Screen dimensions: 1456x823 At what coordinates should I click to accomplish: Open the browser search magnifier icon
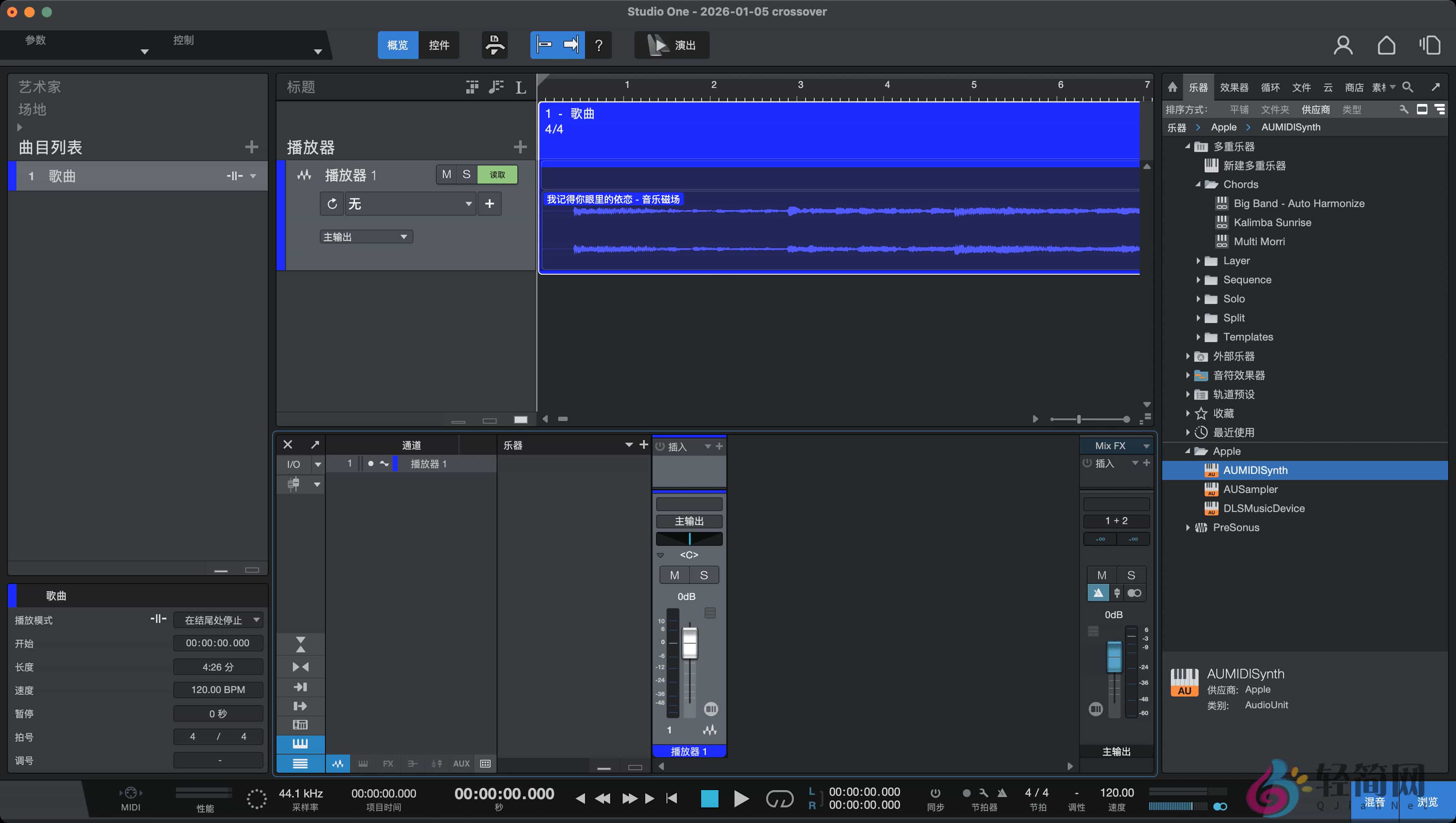pos(1407,87)
